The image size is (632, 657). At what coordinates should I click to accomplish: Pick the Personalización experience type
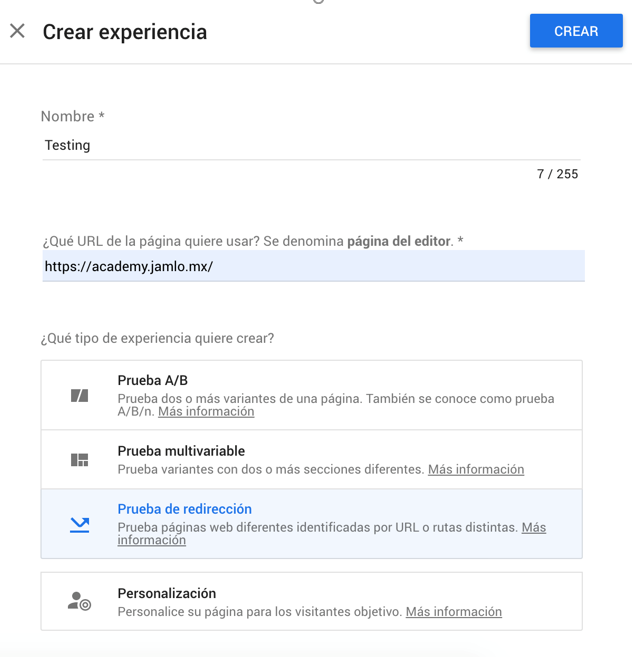coord(166,593)
